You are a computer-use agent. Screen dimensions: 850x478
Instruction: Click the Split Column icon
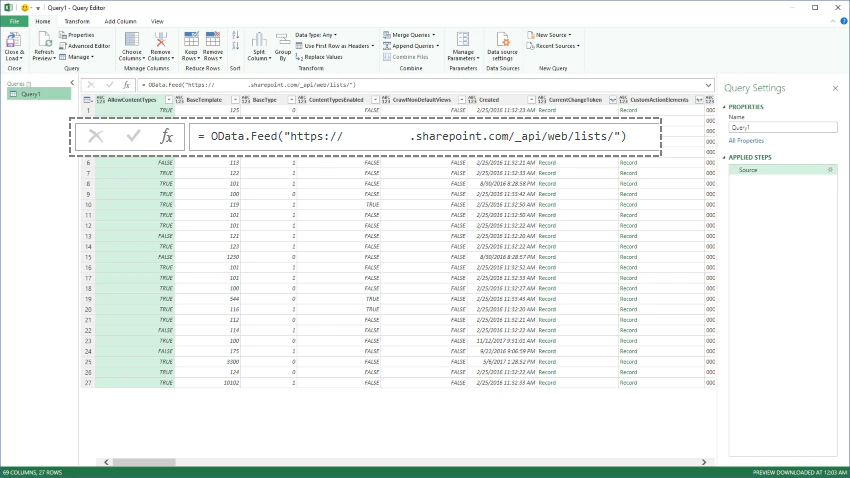coord(259,40)
